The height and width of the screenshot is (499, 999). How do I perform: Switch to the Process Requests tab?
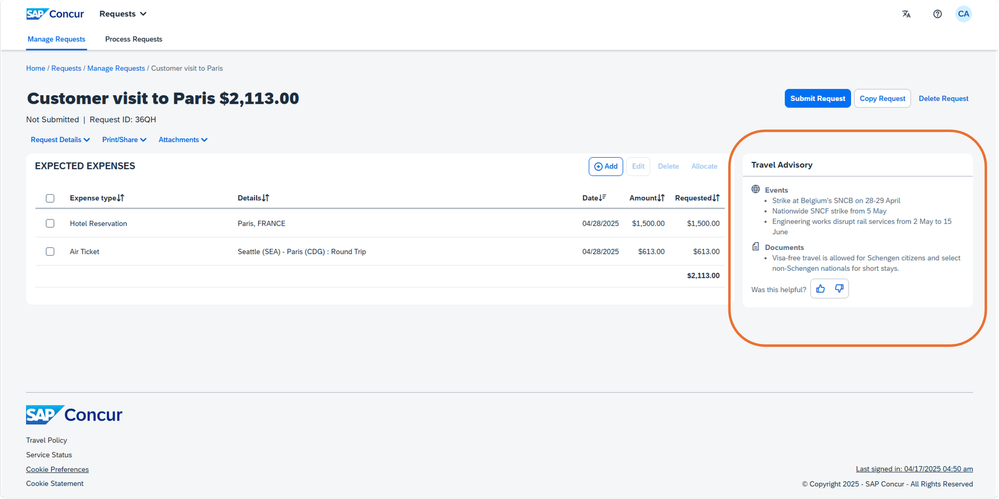pyautogui.click(x=134, y=40)
